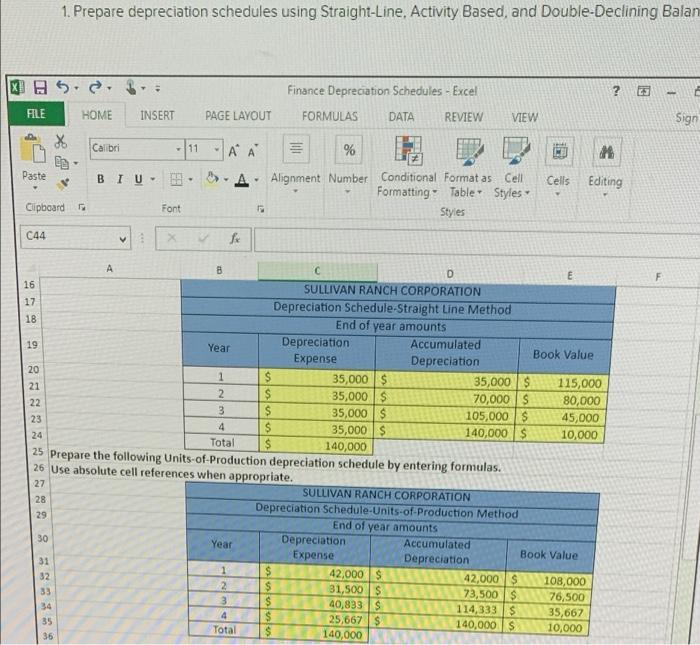Open the Font Color dropdown arrow
The width and height of the screenshot is (700, 645).
coord(256,180)
